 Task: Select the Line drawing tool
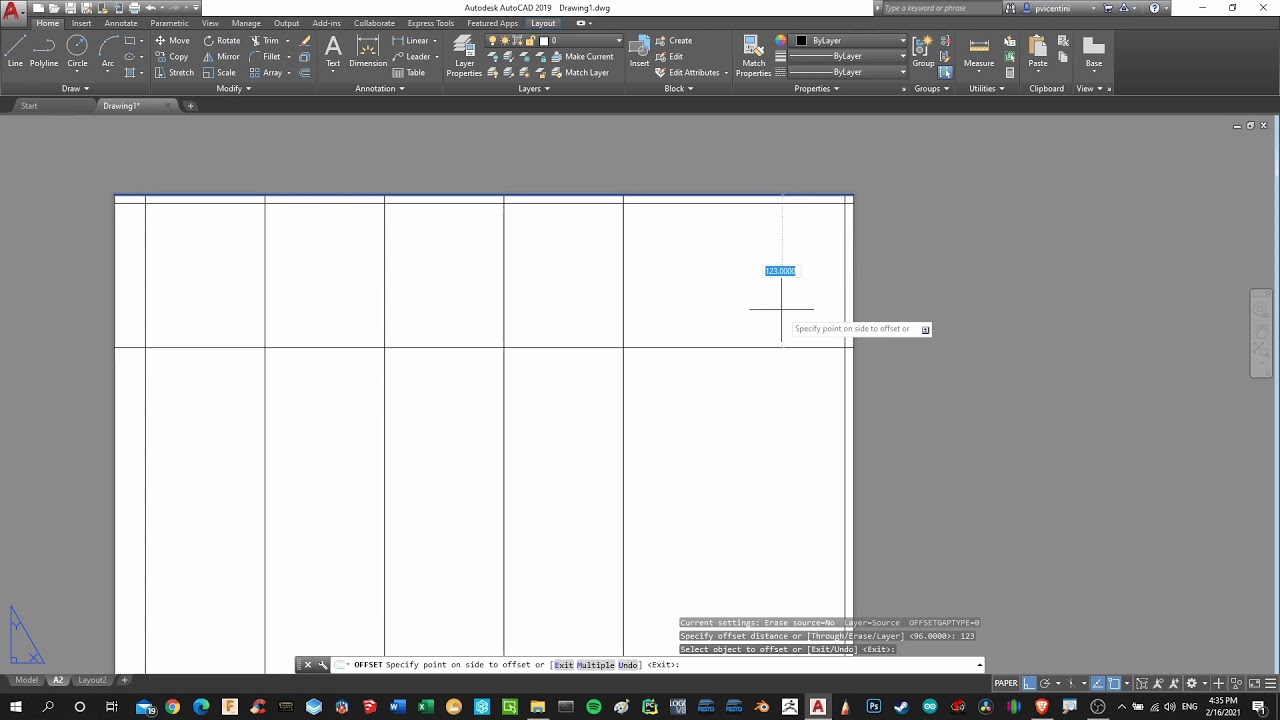pos(15,51)
